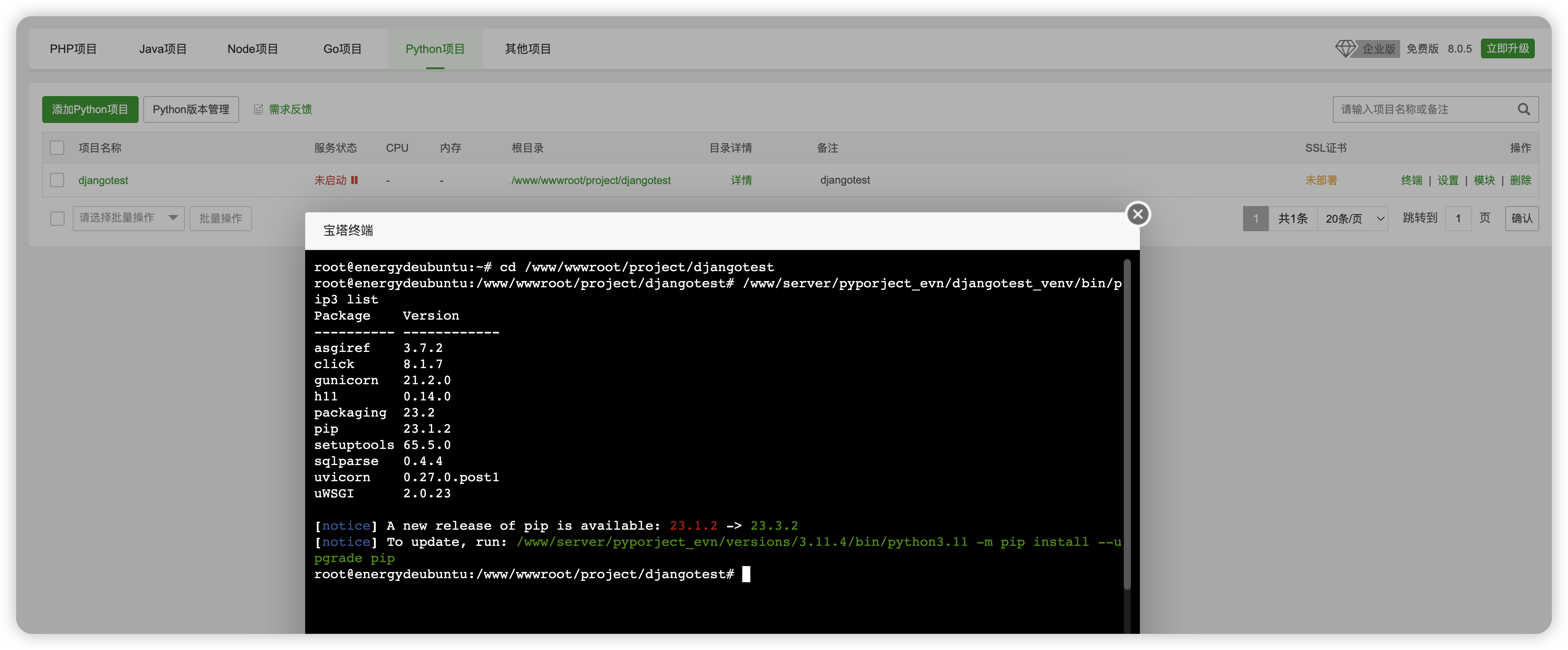This screenshot has height=650, width=1568.
Task: Click the gunicorn 21.2.0 line in terminal
Action: (382, 380)
